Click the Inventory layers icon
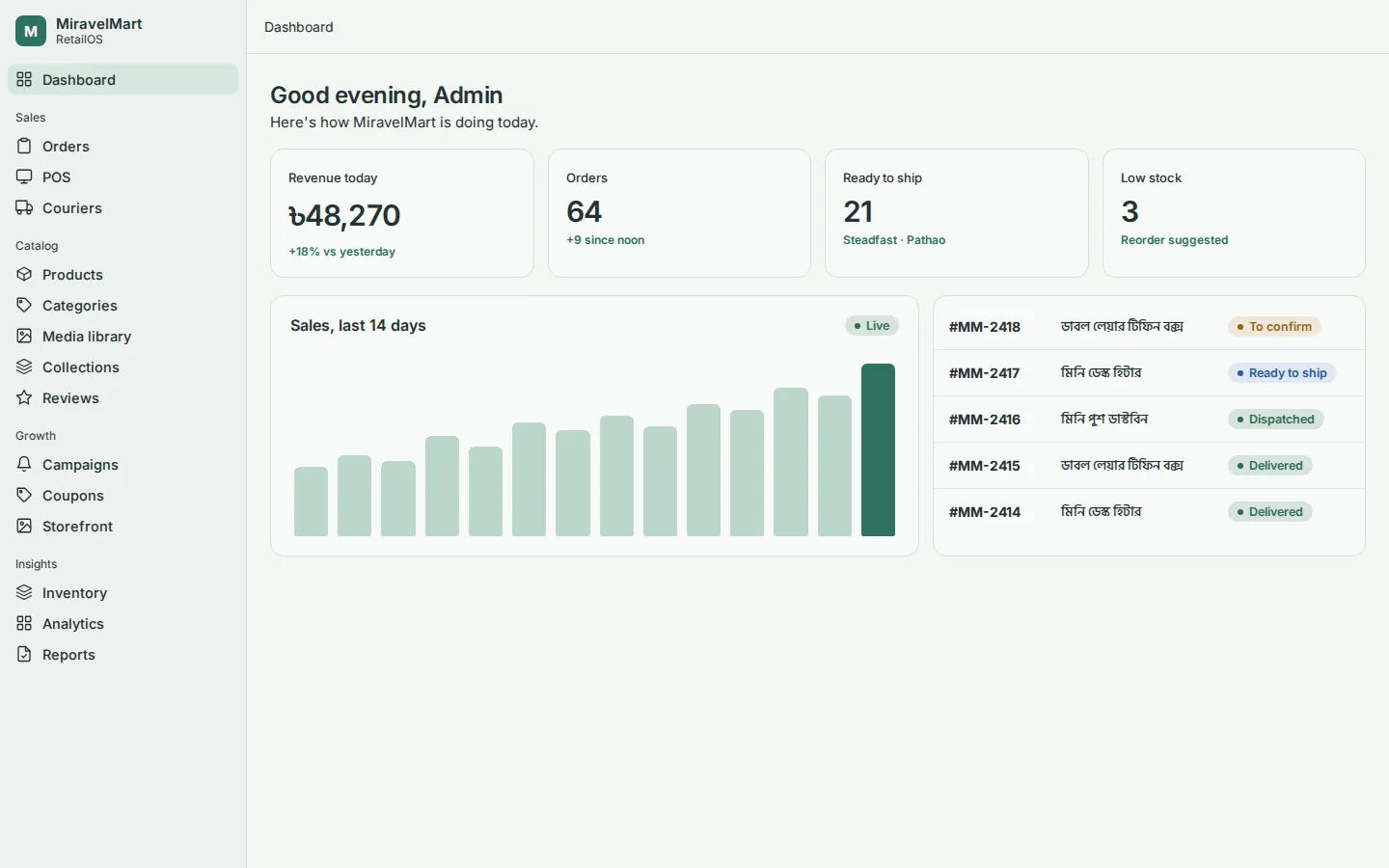The image size is (1389, 868). click(24, 593)
